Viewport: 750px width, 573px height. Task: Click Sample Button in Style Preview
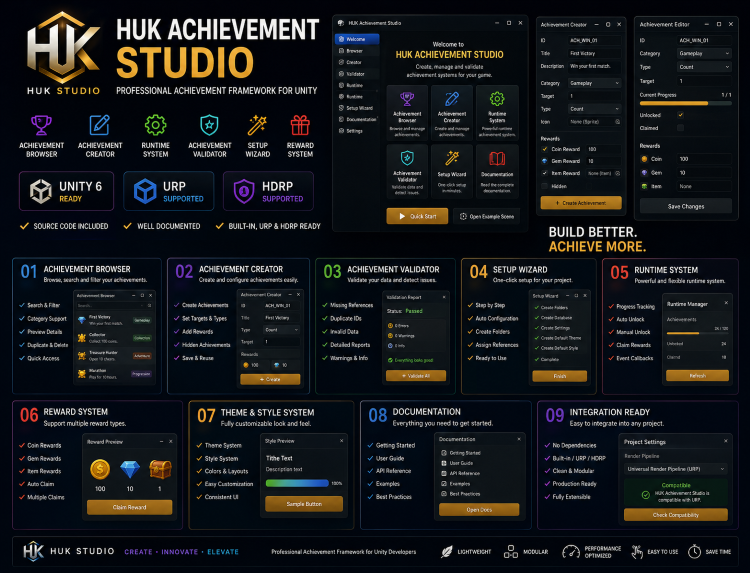pyautogui.click(x=304, y=504)
